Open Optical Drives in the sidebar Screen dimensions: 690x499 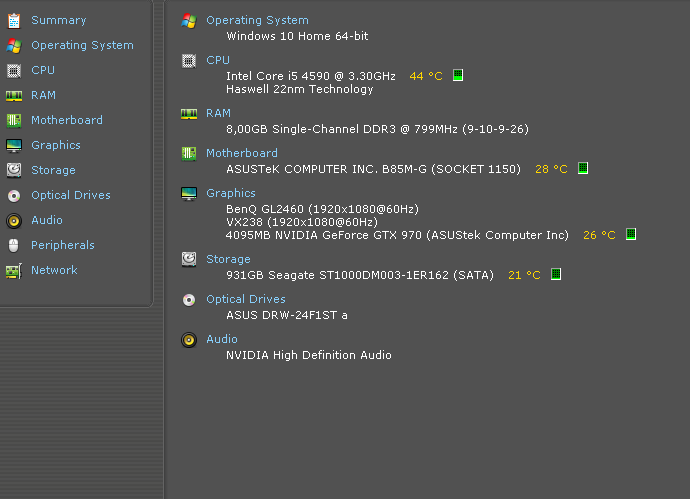coord(71,195)
